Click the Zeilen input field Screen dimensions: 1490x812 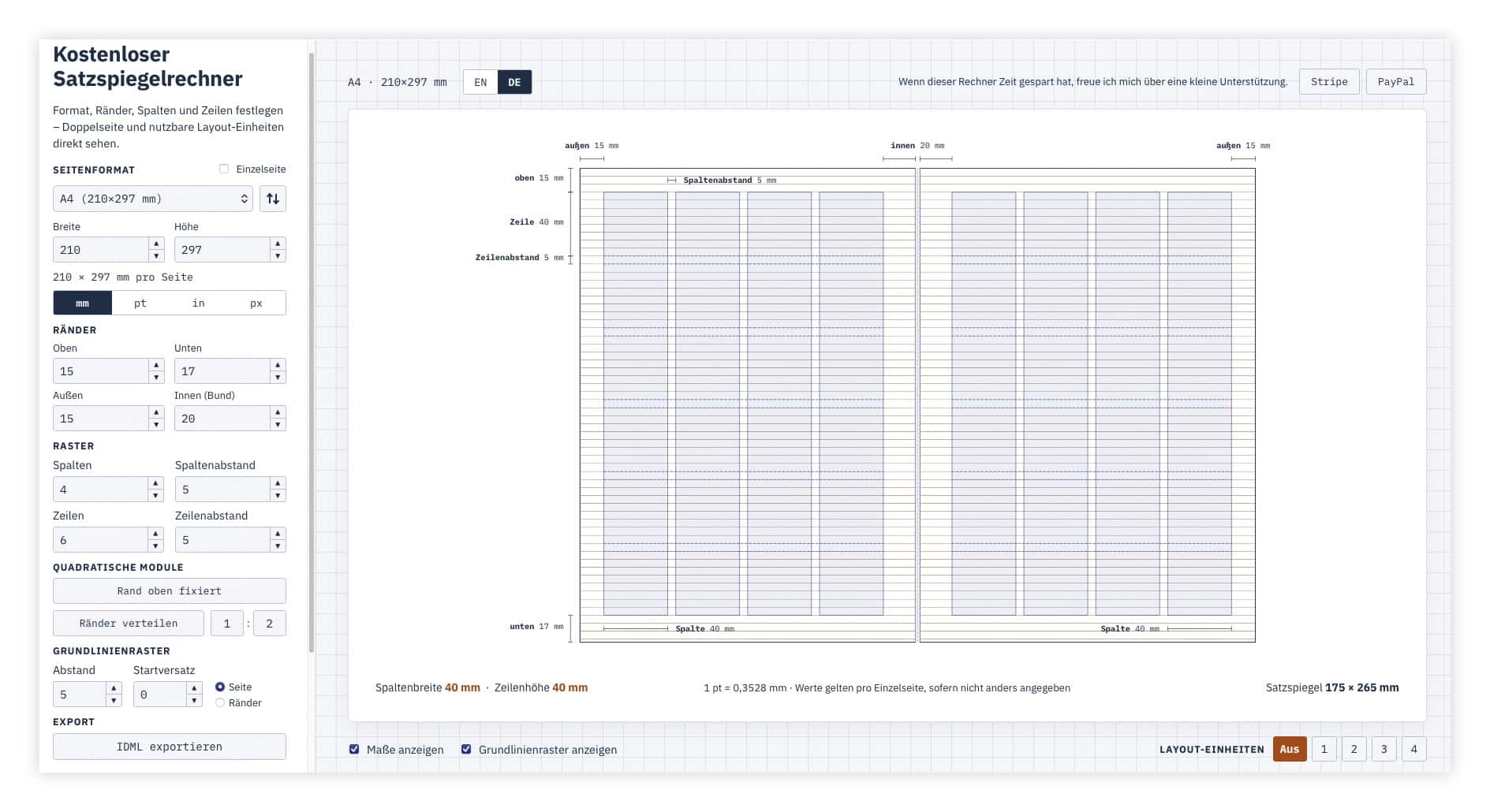100,540
